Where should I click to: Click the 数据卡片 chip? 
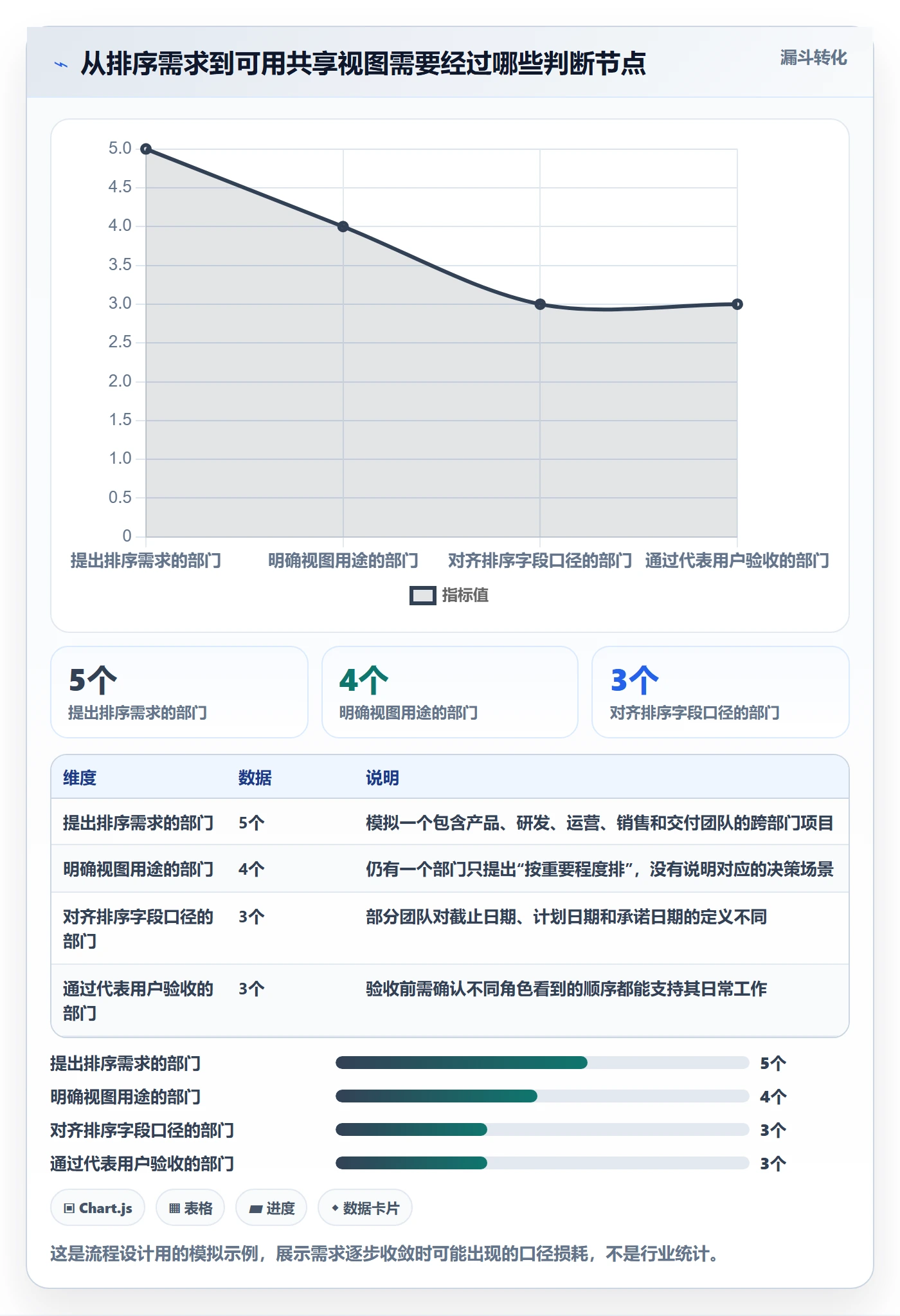click(x=365, y=1208)
